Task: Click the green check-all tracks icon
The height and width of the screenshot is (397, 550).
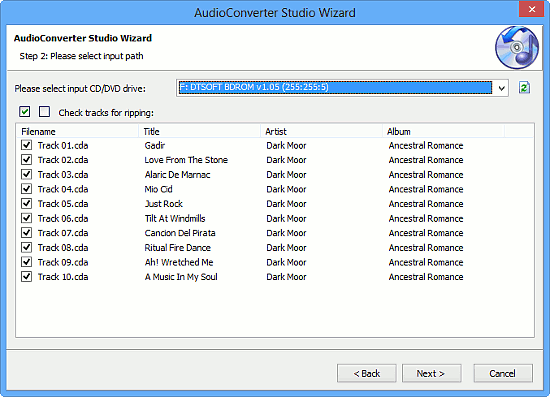Action: point(25,112)
